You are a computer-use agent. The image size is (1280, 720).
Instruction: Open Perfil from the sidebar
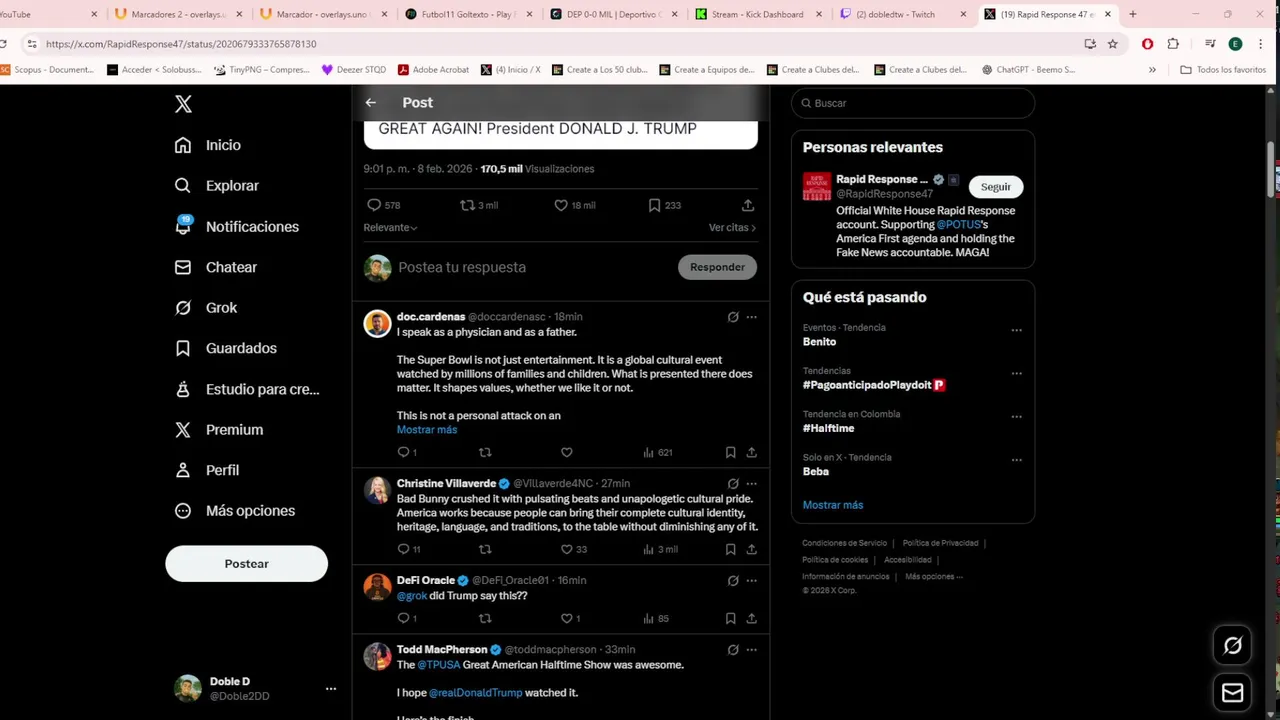[x=207, y=470]
